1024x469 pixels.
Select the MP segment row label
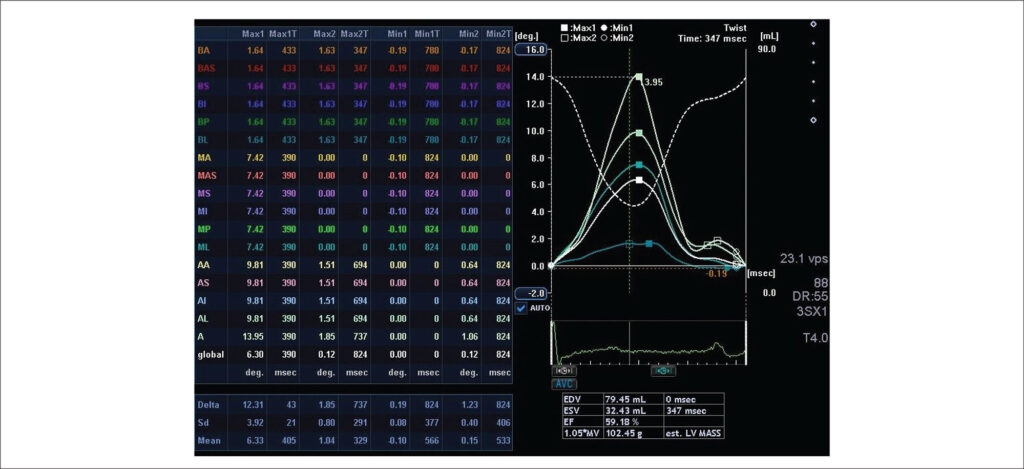click(204, 229)
